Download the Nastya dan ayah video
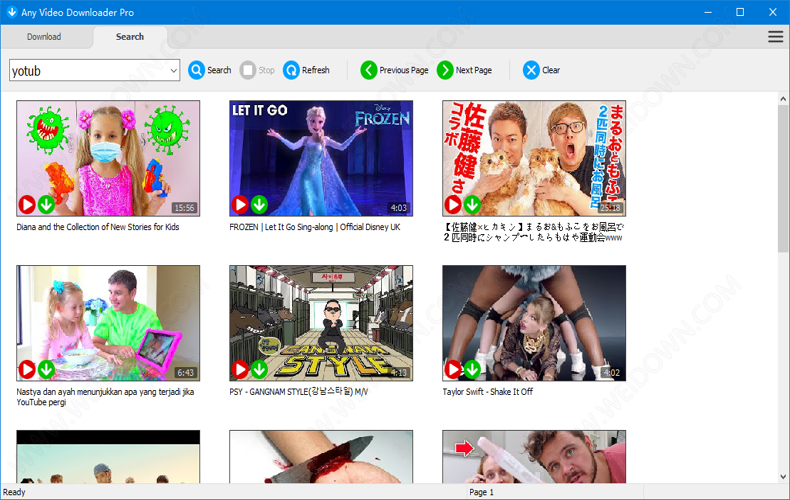790x500 pixels. pos(46,369)
